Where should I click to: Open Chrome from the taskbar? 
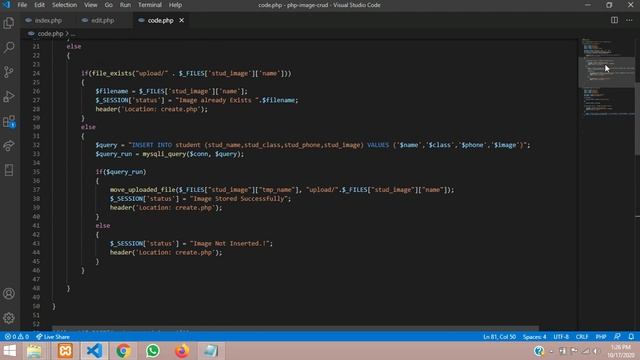coord(123,351)
